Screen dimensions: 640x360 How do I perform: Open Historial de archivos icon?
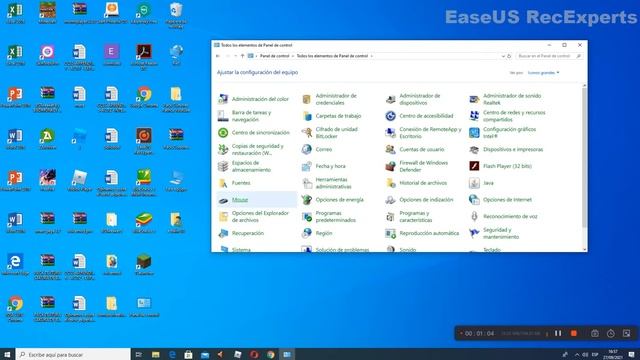coord(391,183)
